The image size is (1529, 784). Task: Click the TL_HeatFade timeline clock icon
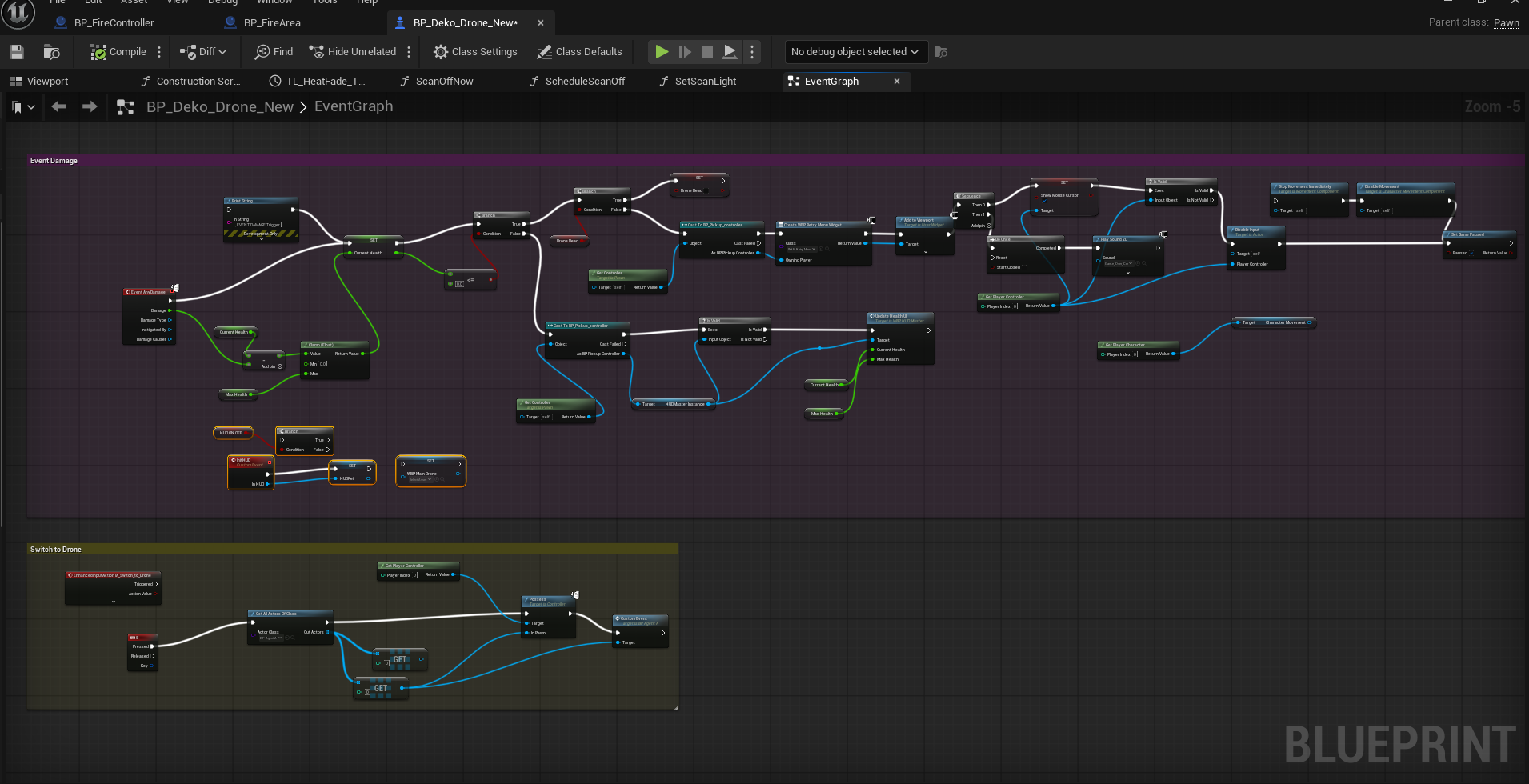275,82
